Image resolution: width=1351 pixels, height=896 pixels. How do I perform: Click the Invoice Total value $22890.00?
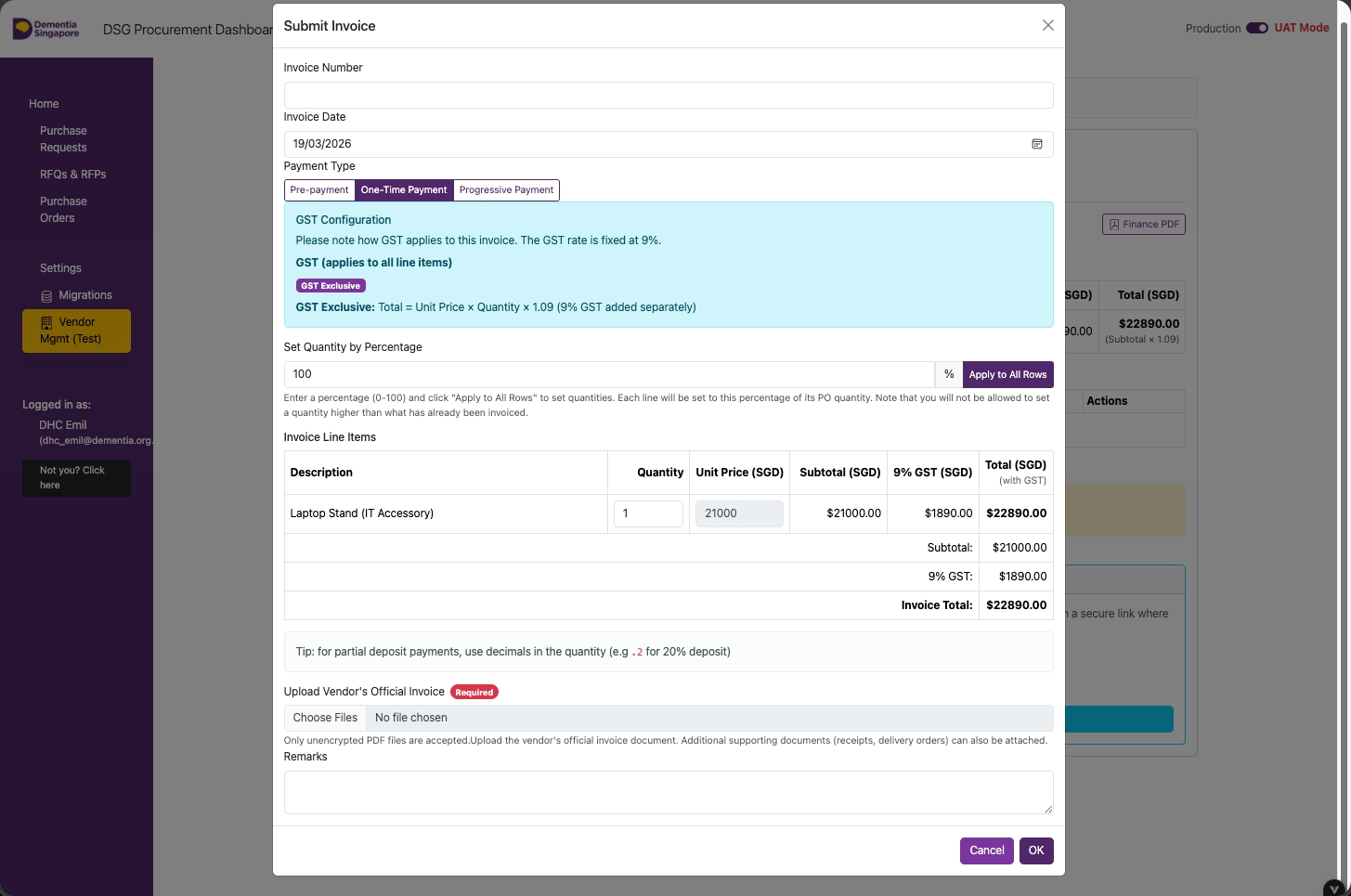coord(1016,605)
